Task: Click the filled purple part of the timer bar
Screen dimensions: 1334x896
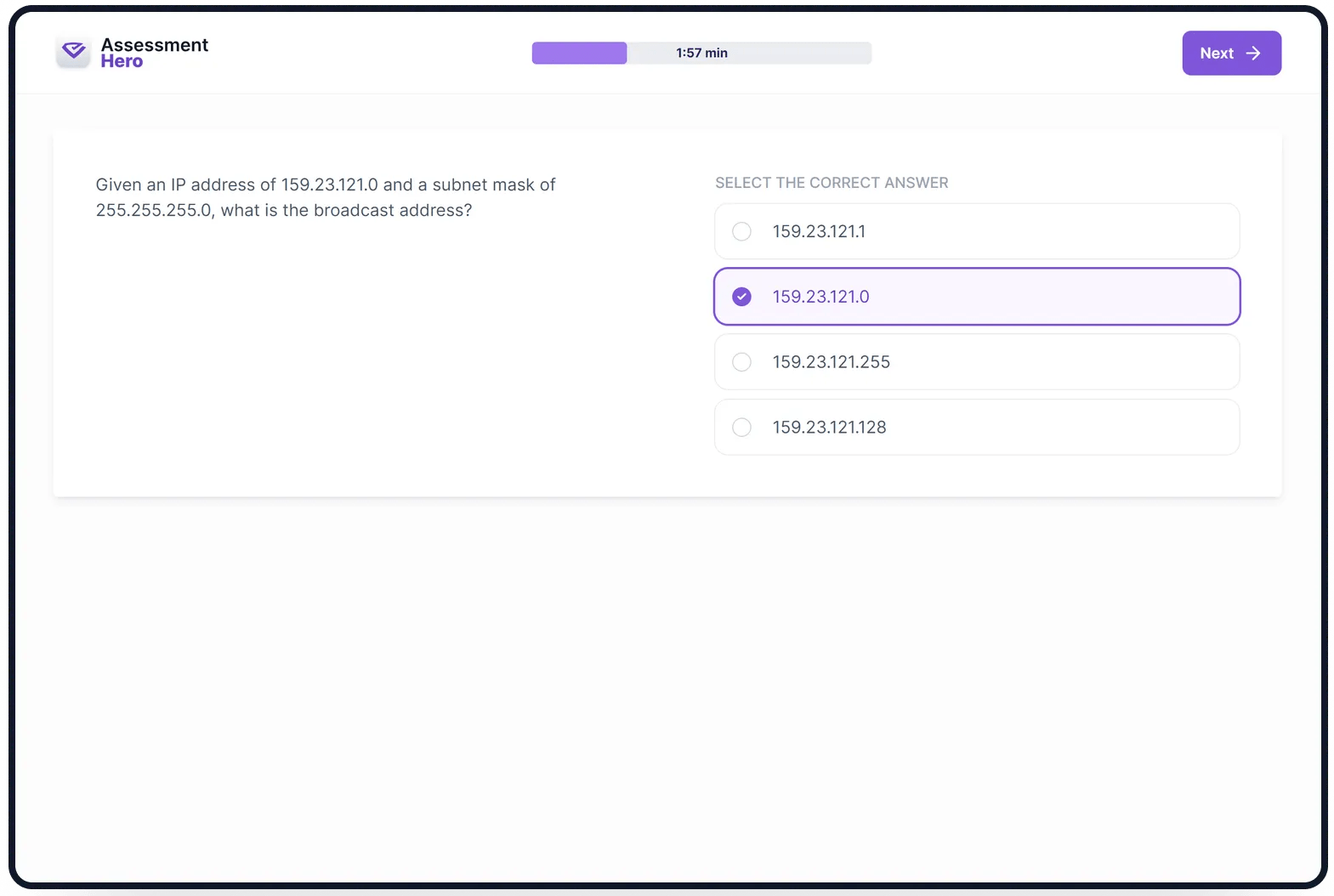Action: (579, 53)
